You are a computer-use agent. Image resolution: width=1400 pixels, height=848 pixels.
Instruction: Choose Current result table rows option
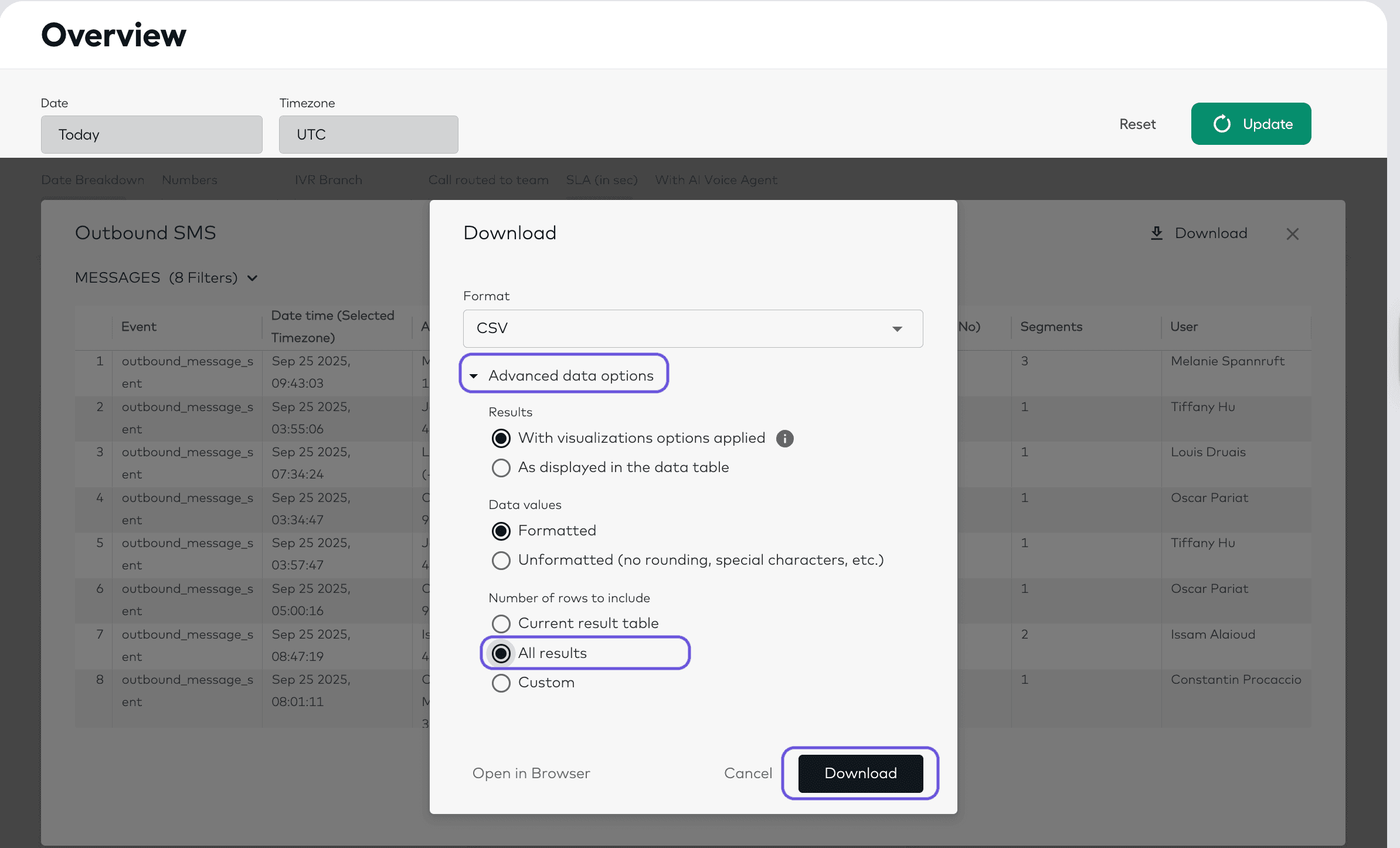click(x=501, y=623)
